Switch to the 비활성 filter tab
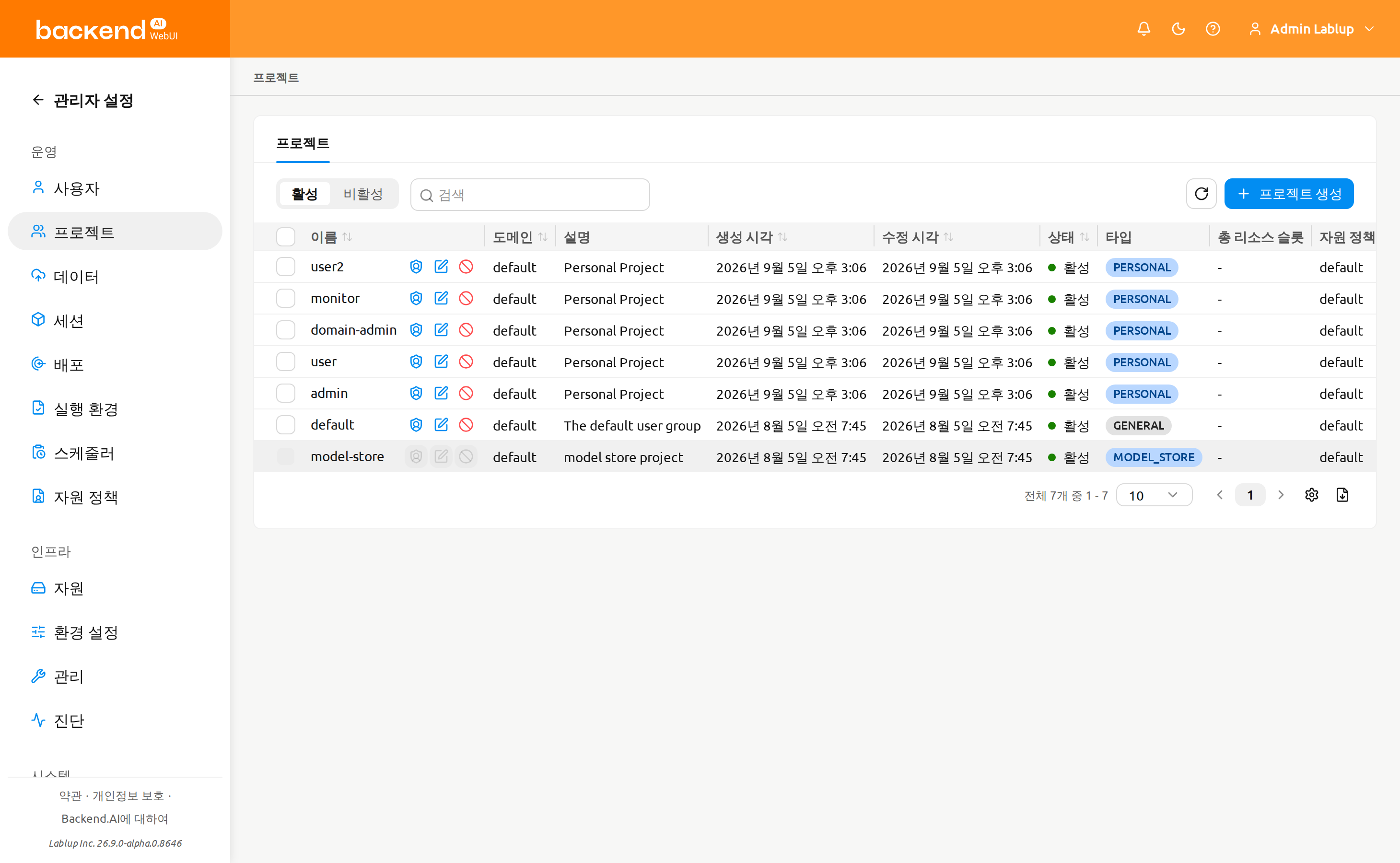The width and height of the screenshot is (1400, 863). pos(363,194)
